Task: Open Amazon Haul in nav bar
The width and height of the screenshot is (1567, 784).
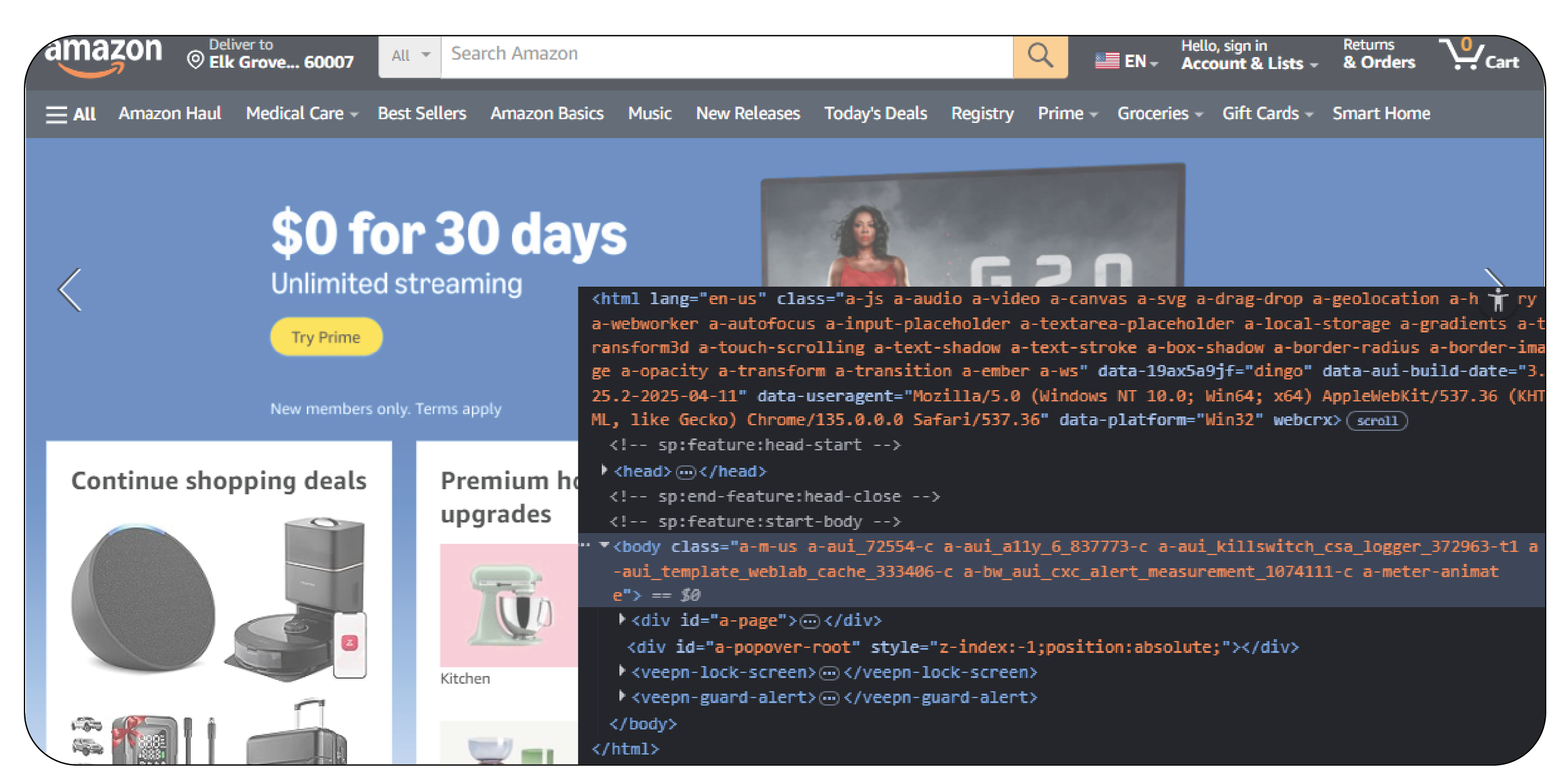Action: (x=169, y=114)
